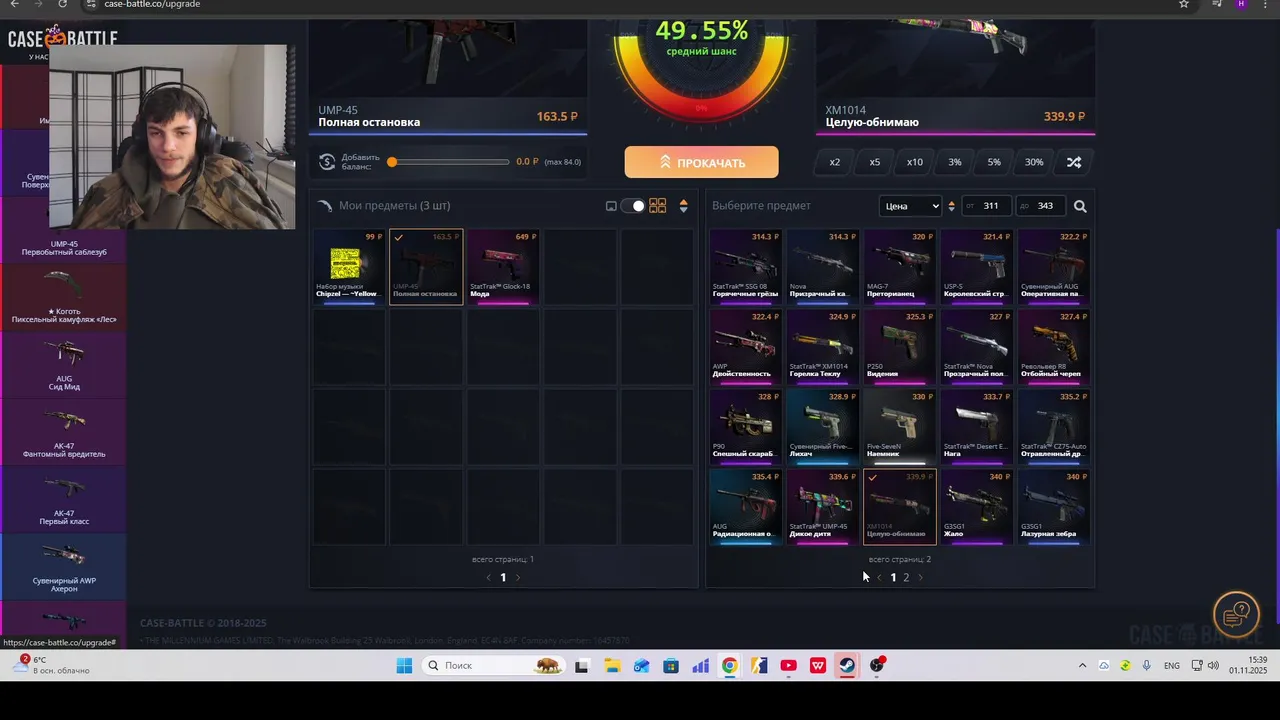
Task: Deselect the UMP-45 Полная остановка item
Action: (426, 267)
